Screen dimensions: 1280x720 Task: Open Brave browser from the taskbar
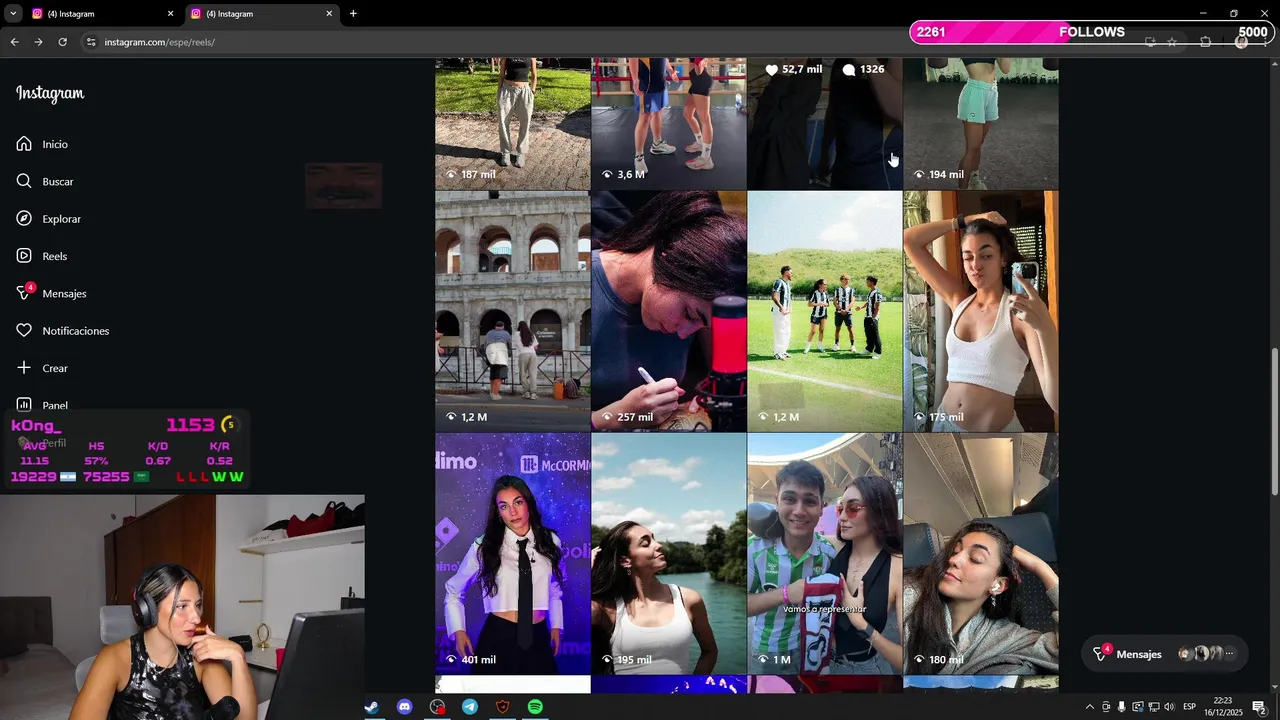click(503, 707)
